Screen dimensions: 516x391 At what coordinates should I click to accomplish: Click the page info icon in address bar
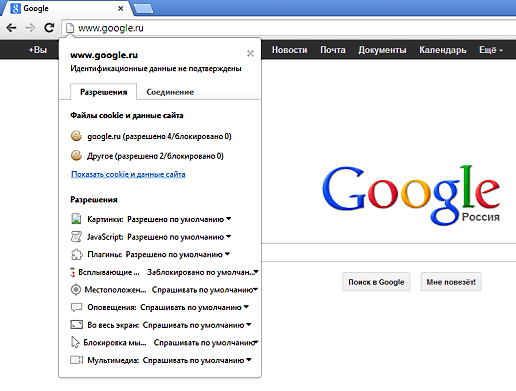pos(70,28)
